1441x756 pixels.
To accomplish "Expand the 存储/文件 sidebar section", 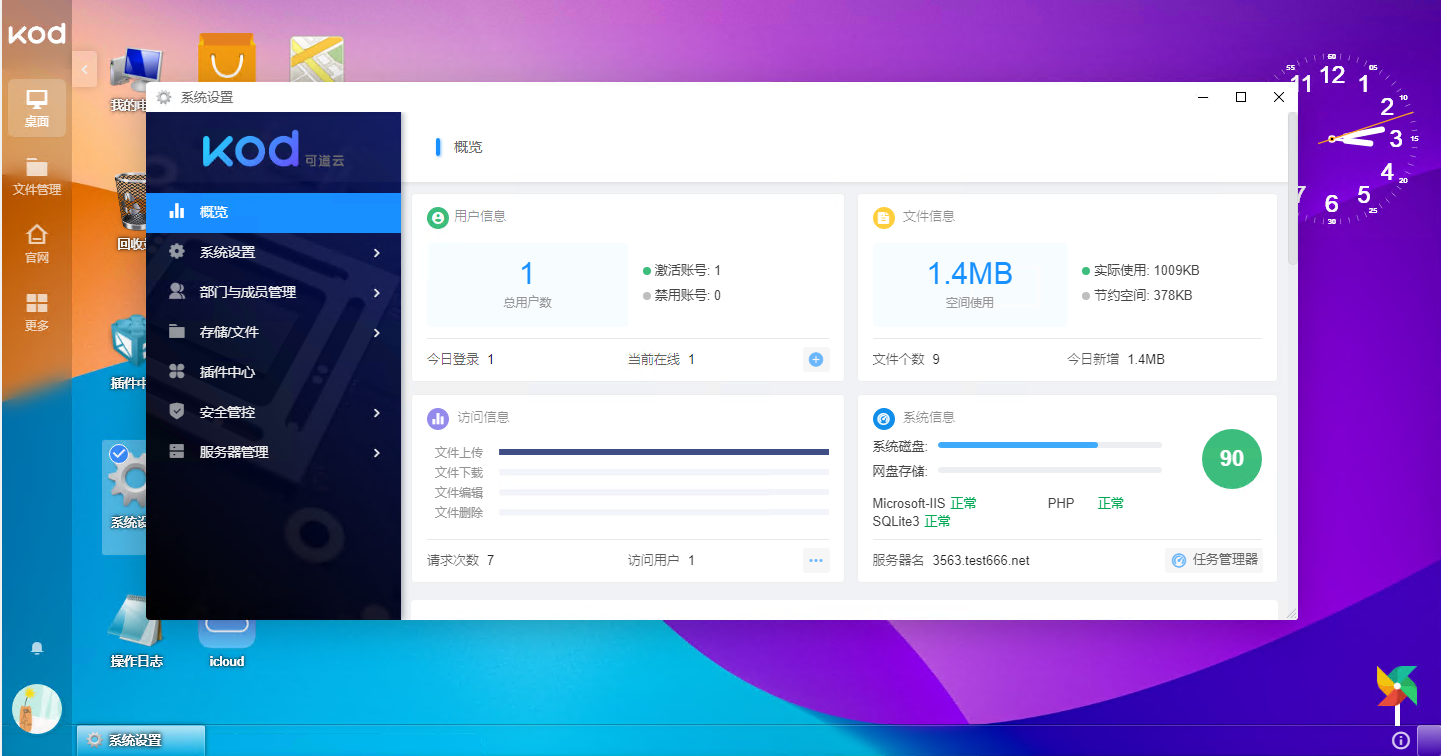I will click(274, 332).
